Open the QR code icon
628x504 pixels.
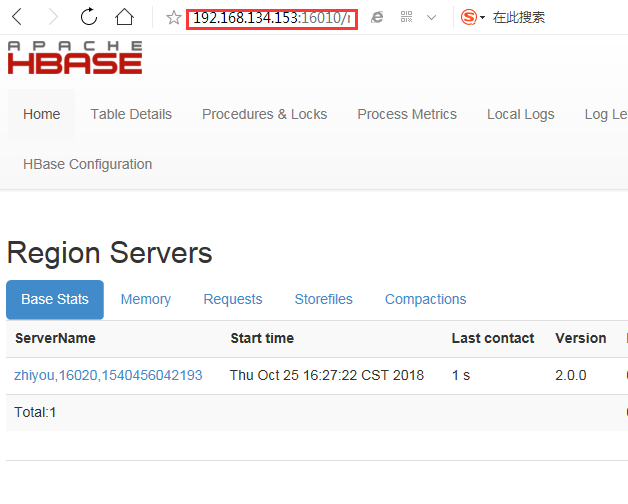[x=407, y=17]
